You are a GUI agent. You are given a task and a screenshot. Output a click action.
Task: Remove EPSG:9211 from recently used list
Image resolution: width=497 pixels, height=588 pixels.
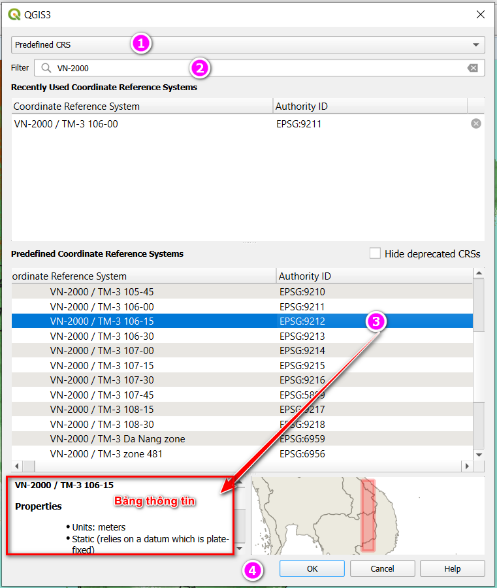(476, 124)
